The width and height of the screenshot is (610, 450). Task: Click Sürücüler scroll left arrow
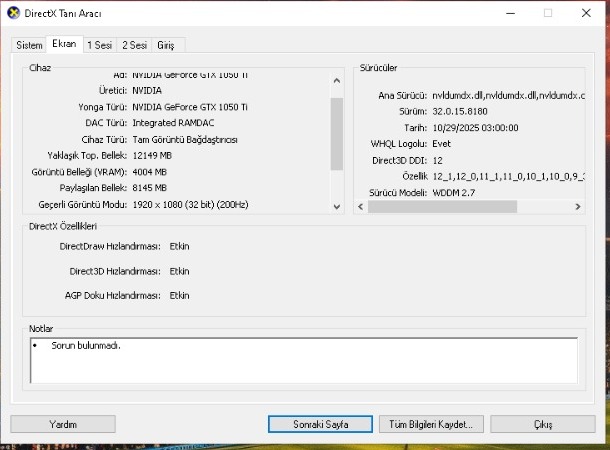point(360,207)
